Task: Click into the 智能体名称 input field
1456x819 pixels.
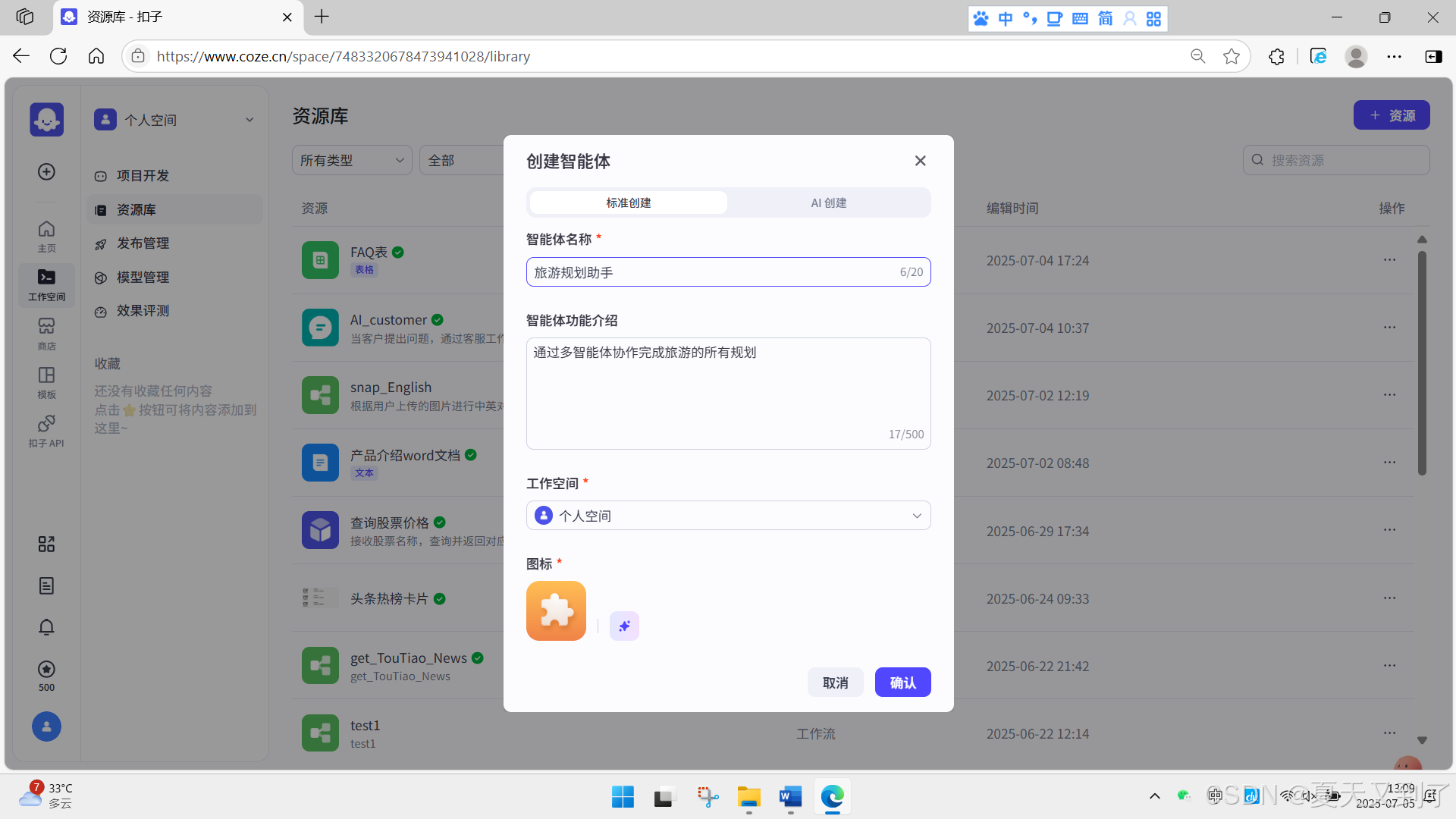Action: tap(713, 272)
